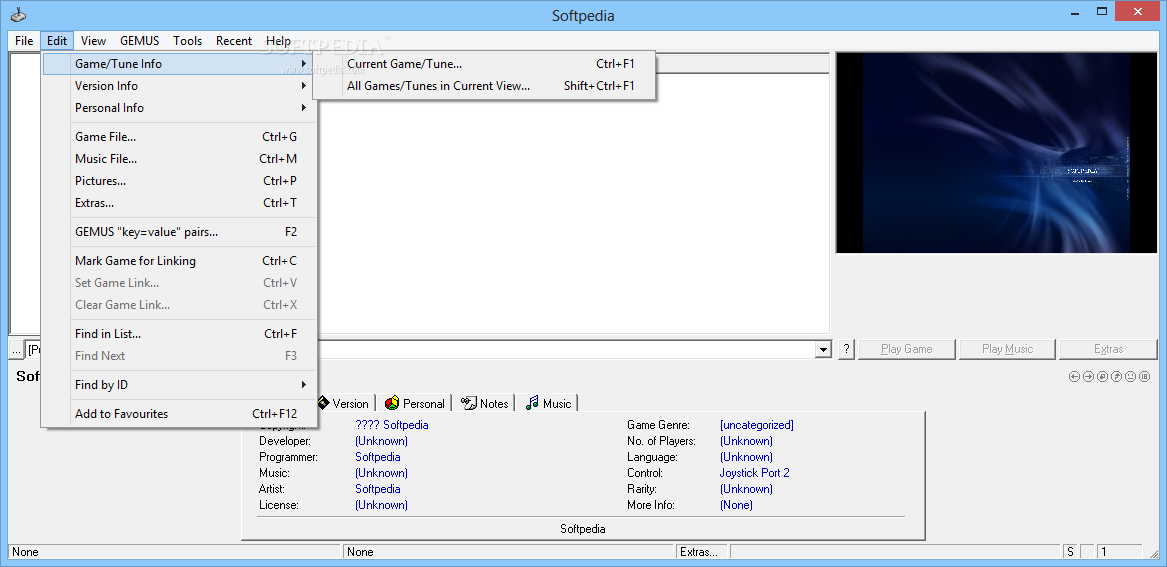Open GEMUS "key=value" pairs... entry
The width and height of the screenshot is (1167, 567).
tap(179, 231)
